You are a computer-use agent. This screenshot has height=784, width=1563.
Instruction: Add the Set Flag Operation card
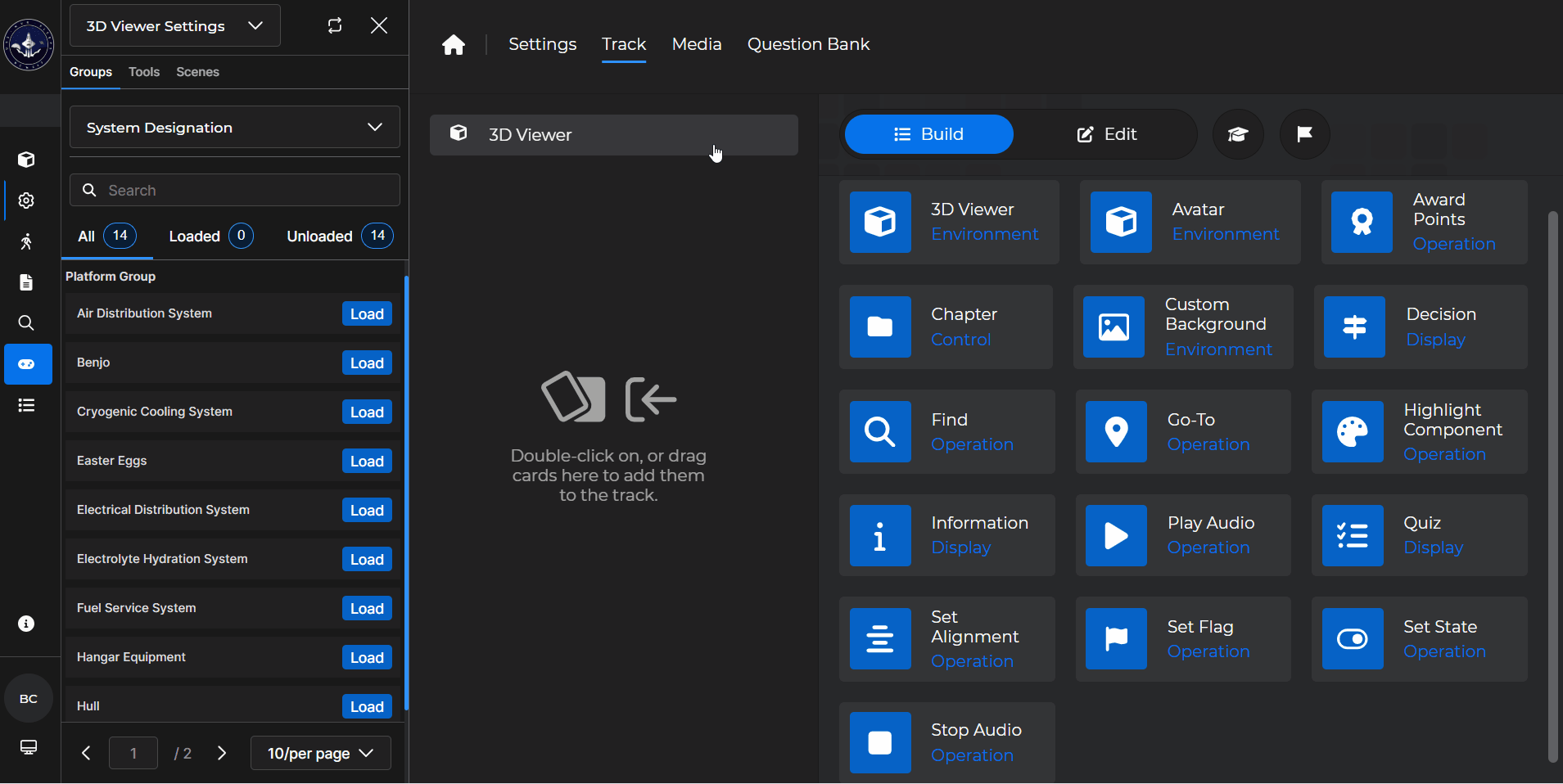coord(1183,639)
